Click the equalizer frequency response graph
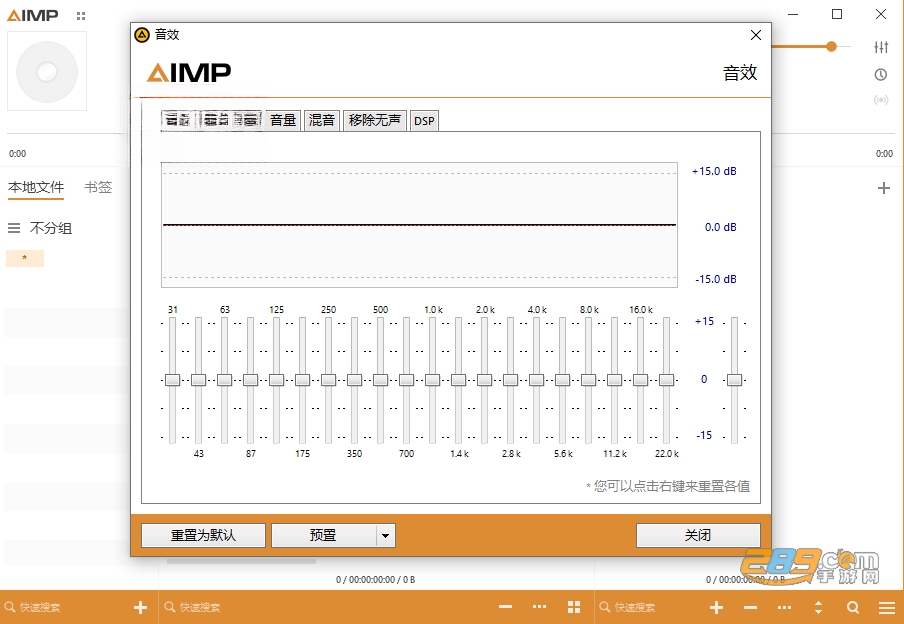Screen dimensions: 904x624 (x=419, y=225)
